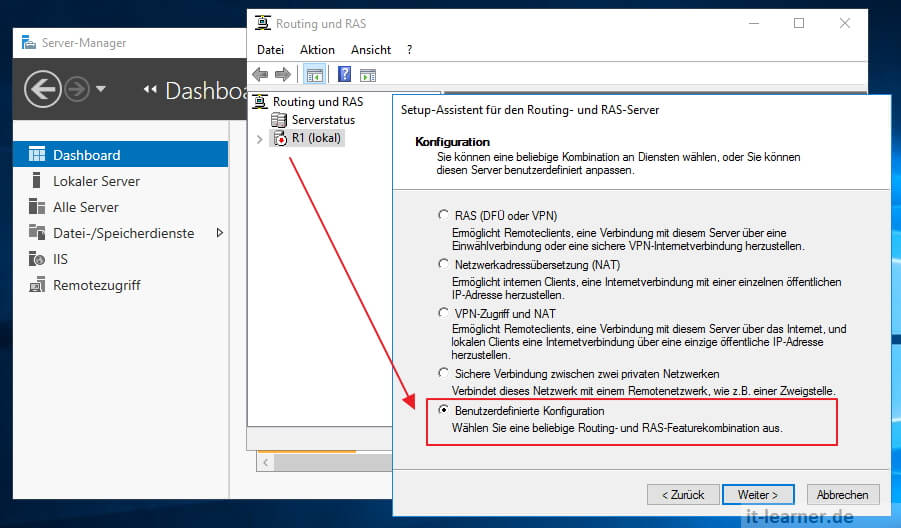Screen dimensions: 901x528
Task: Select Benutzerdefinierte Konfiguration radio option
Action: (443, 410)
